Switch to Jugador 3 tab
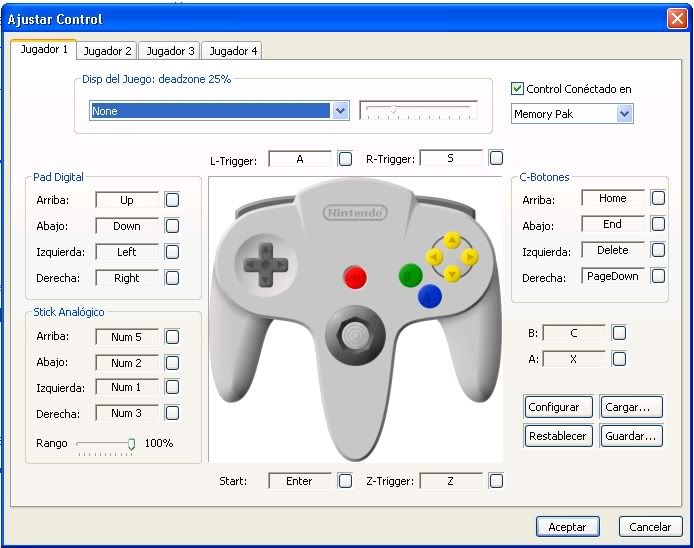This screenshot has height=548, width=694. point(170,51)
